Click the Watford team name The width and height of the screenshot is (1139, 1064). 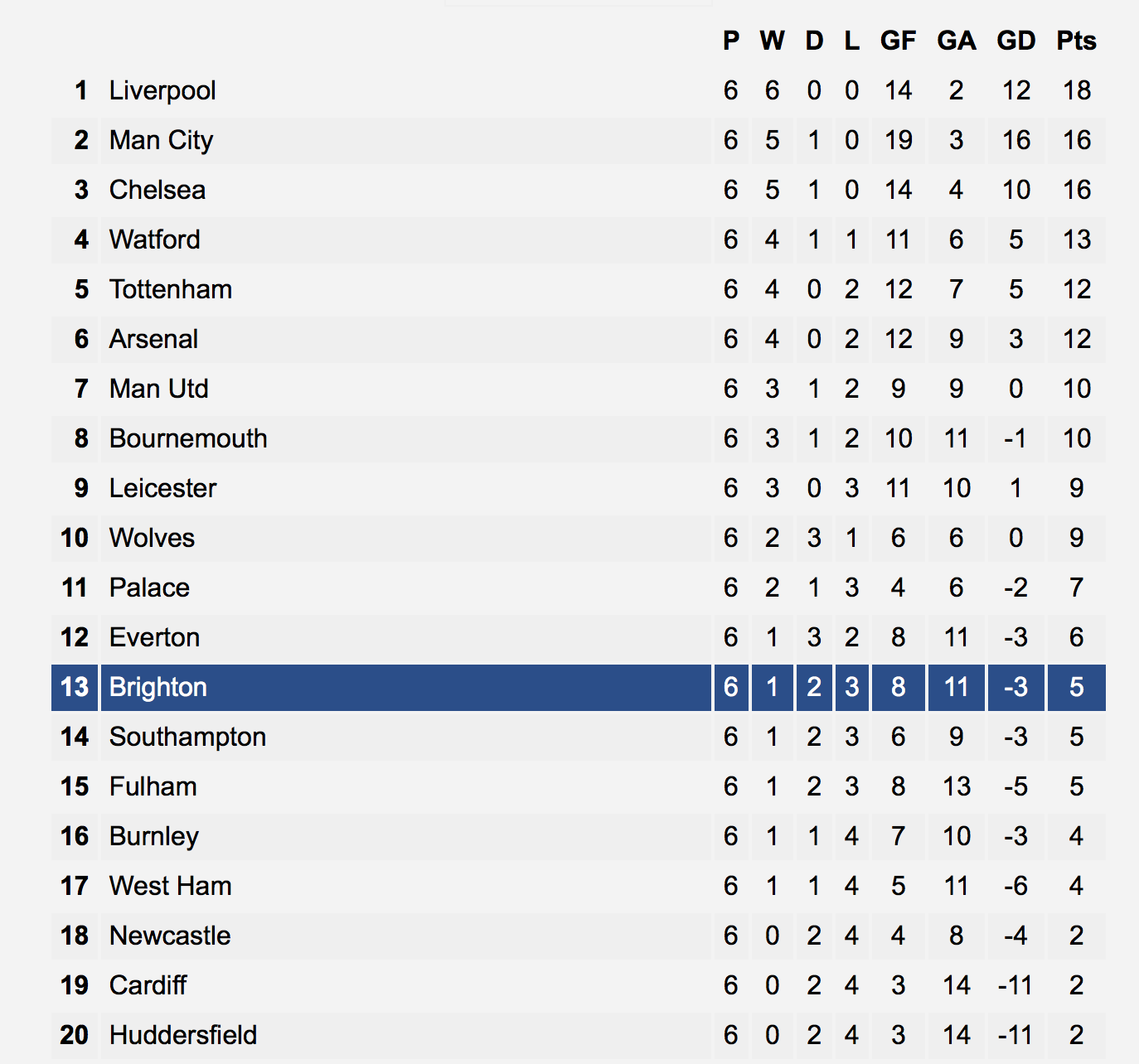coord(155,239)
